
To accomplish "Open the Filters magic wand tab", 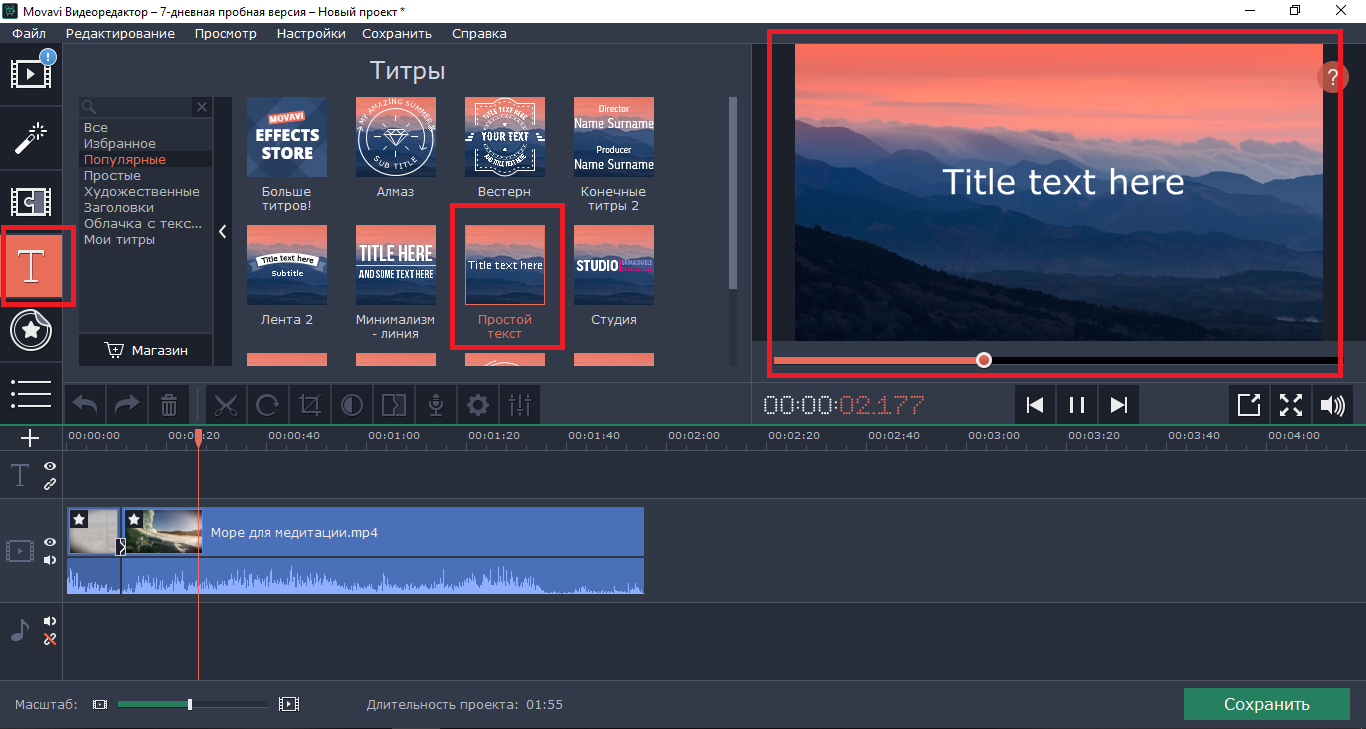I will 31,138.
